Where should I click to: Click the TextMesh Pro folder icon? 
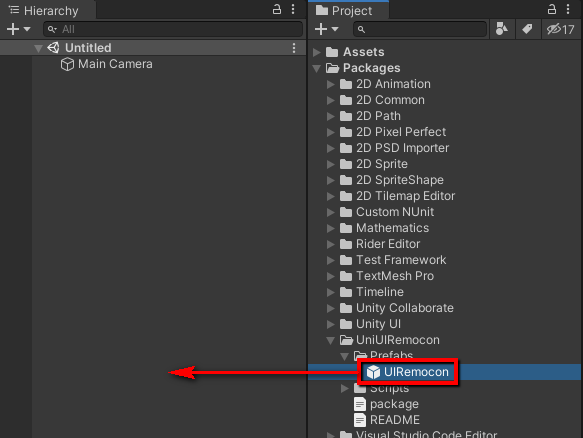click(x=346, y=276)
